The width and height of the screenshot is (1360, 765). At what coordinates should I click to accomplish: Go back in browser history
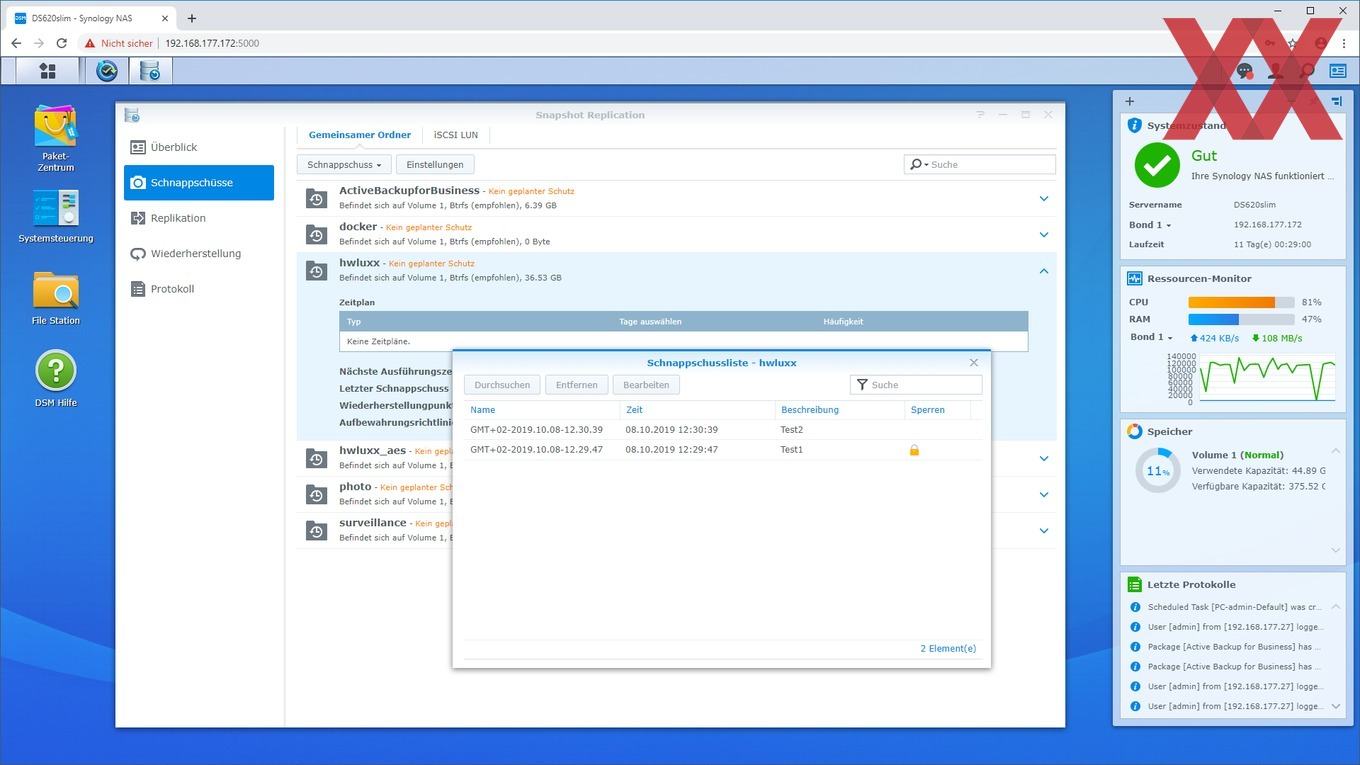pos(16,43)
